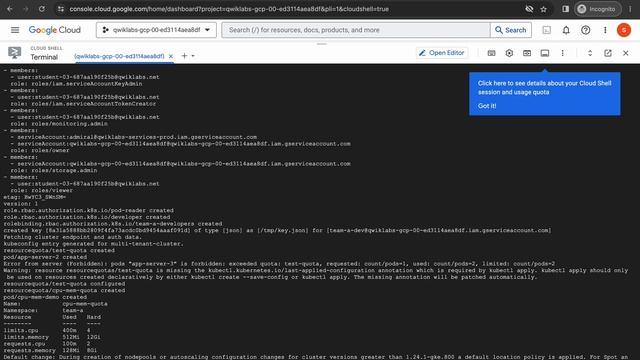Viewport: 640px width, 360px height.
Task: Click the third-party cookies blocked eye icon
Action: [529, 9]
